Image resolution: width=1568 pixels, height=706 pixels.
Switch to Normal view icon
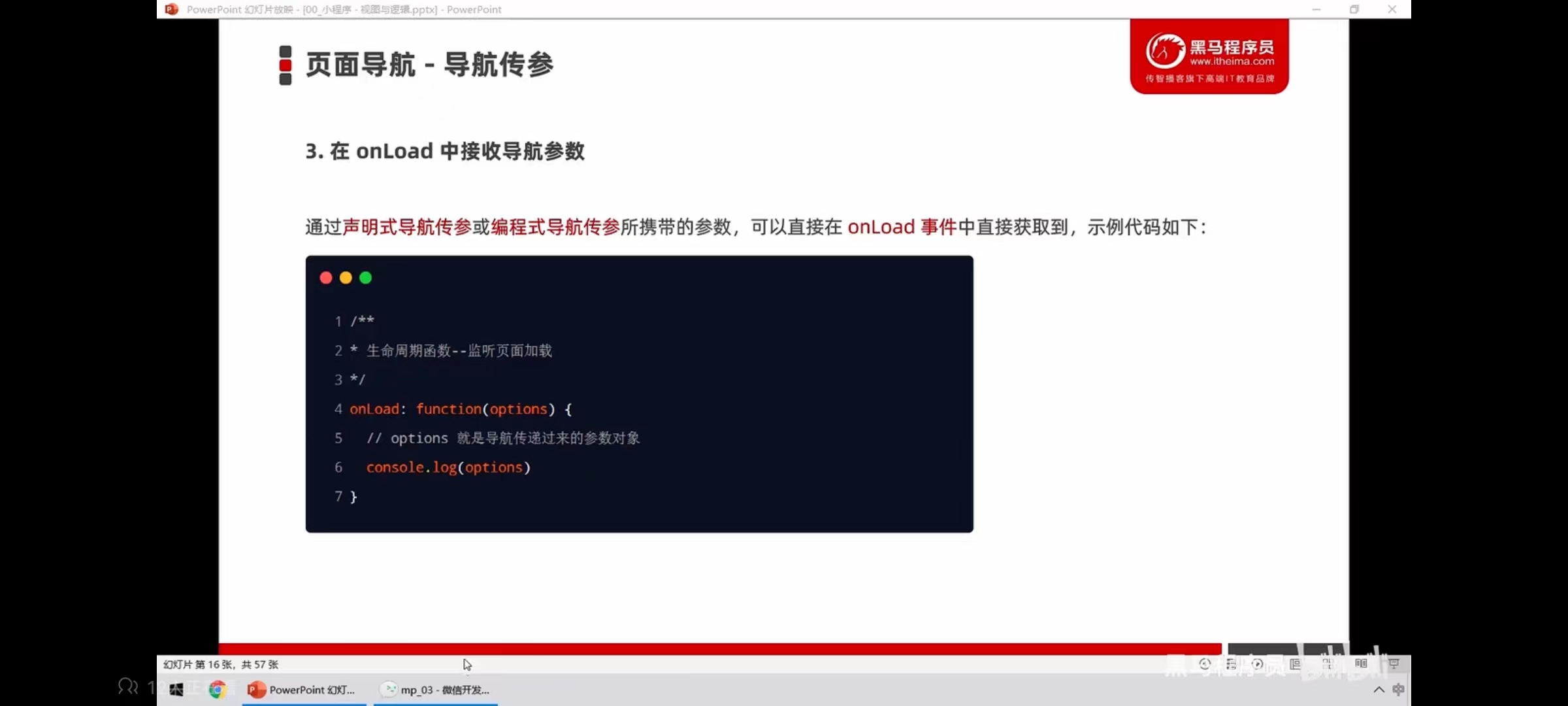coord(1295,664)
